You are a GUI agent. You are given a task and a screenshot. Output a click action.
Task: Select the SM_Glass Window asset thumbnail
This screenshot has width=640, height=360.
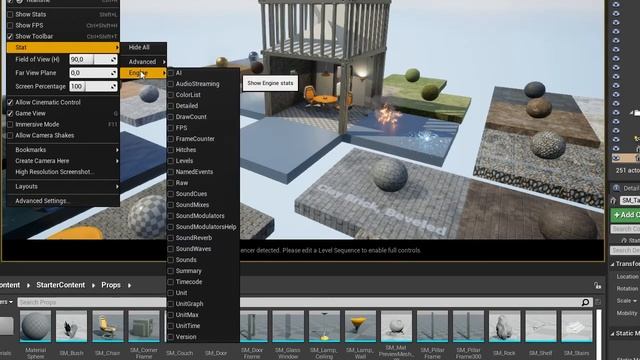click(x=288, y=326)
